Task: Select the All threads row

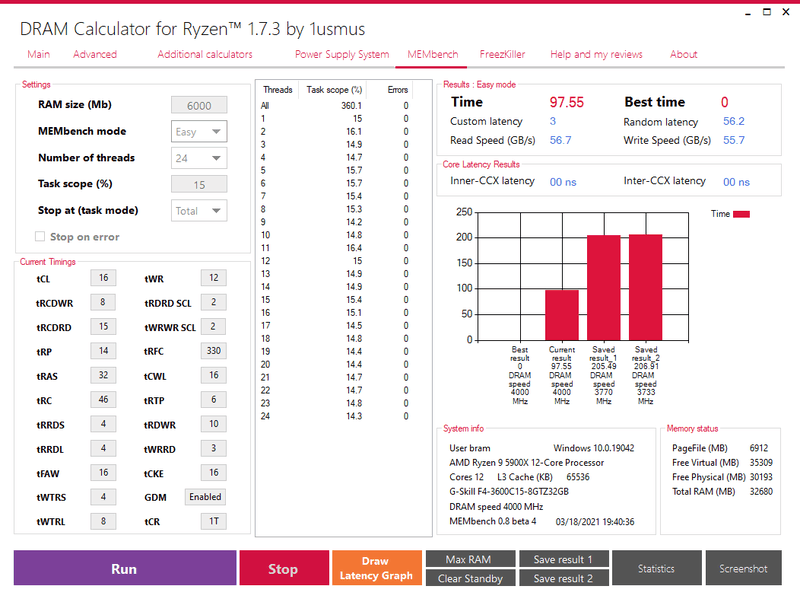Action: point(335,106)
